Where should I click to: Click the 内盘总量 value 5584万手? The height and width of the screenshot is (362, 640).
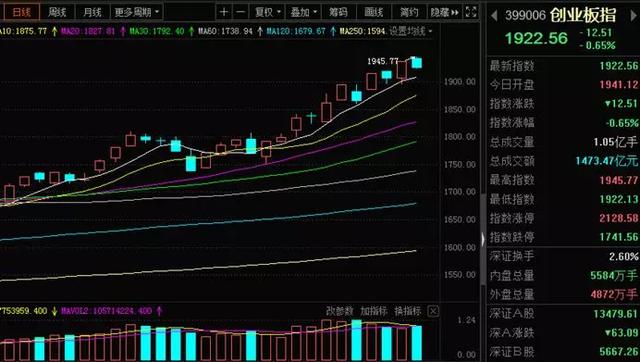pos(614,275)
